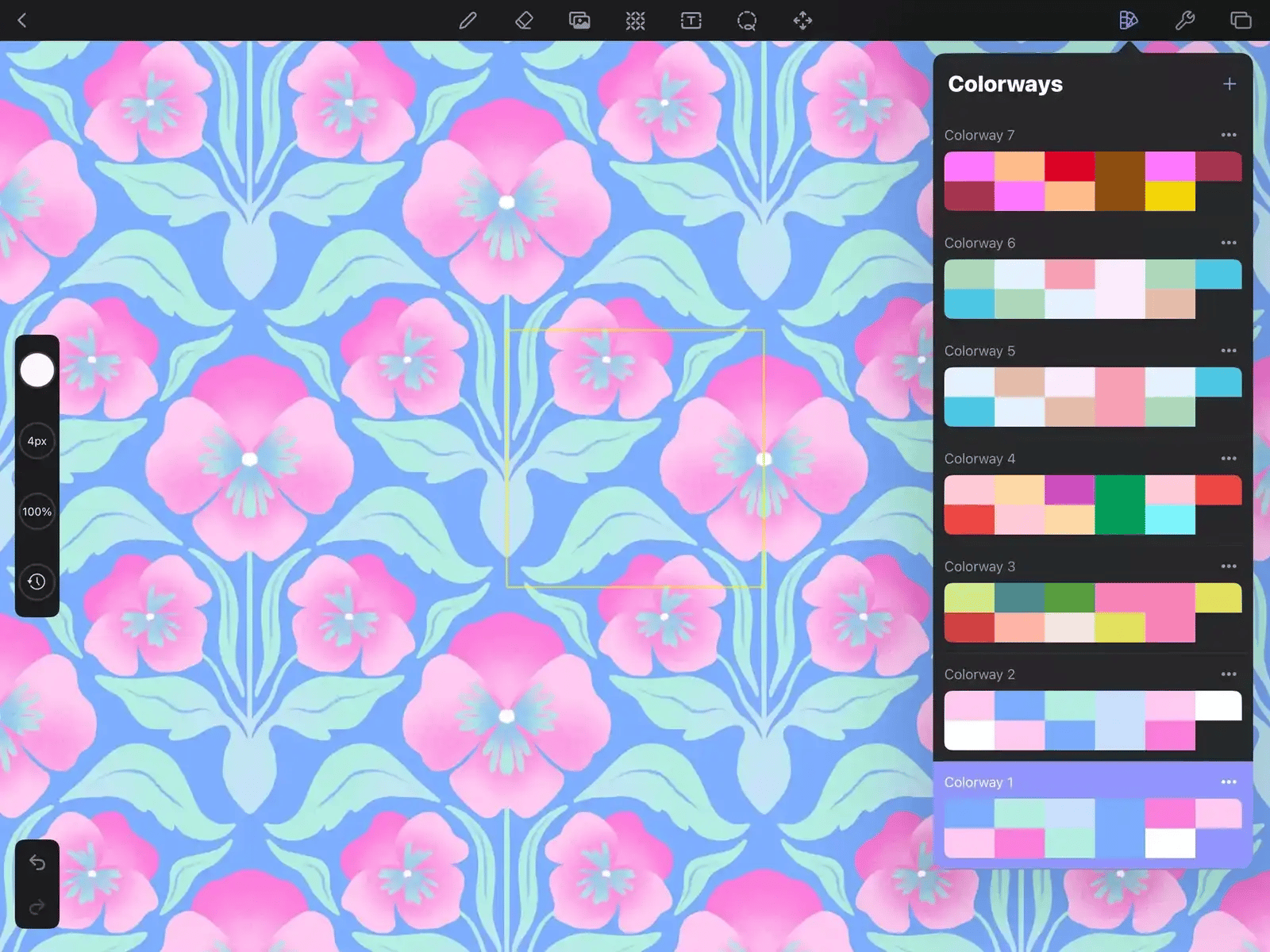Screen dimensions: 1270x952
Task: Open the pattern grid tool
Action: [635, 21]
